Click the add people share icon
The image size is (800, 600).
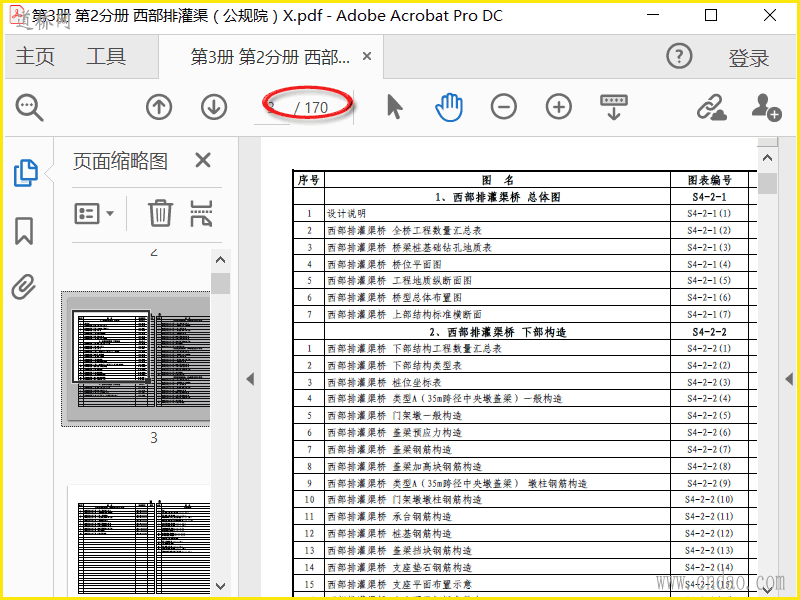[x=766, y=107]
